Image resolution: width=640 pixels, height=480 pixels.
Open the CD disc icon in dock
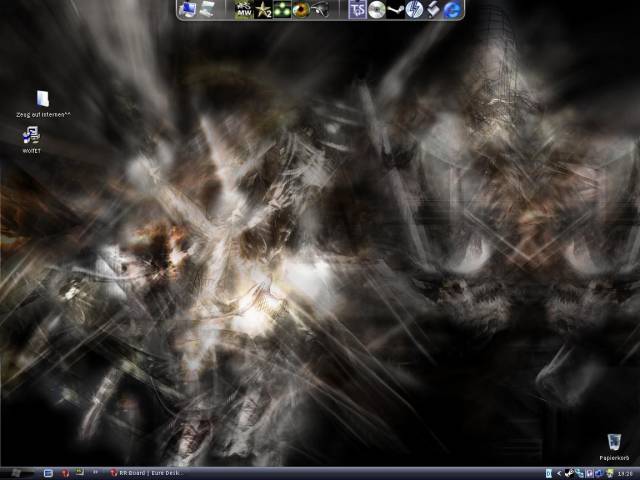pos(376,9)
